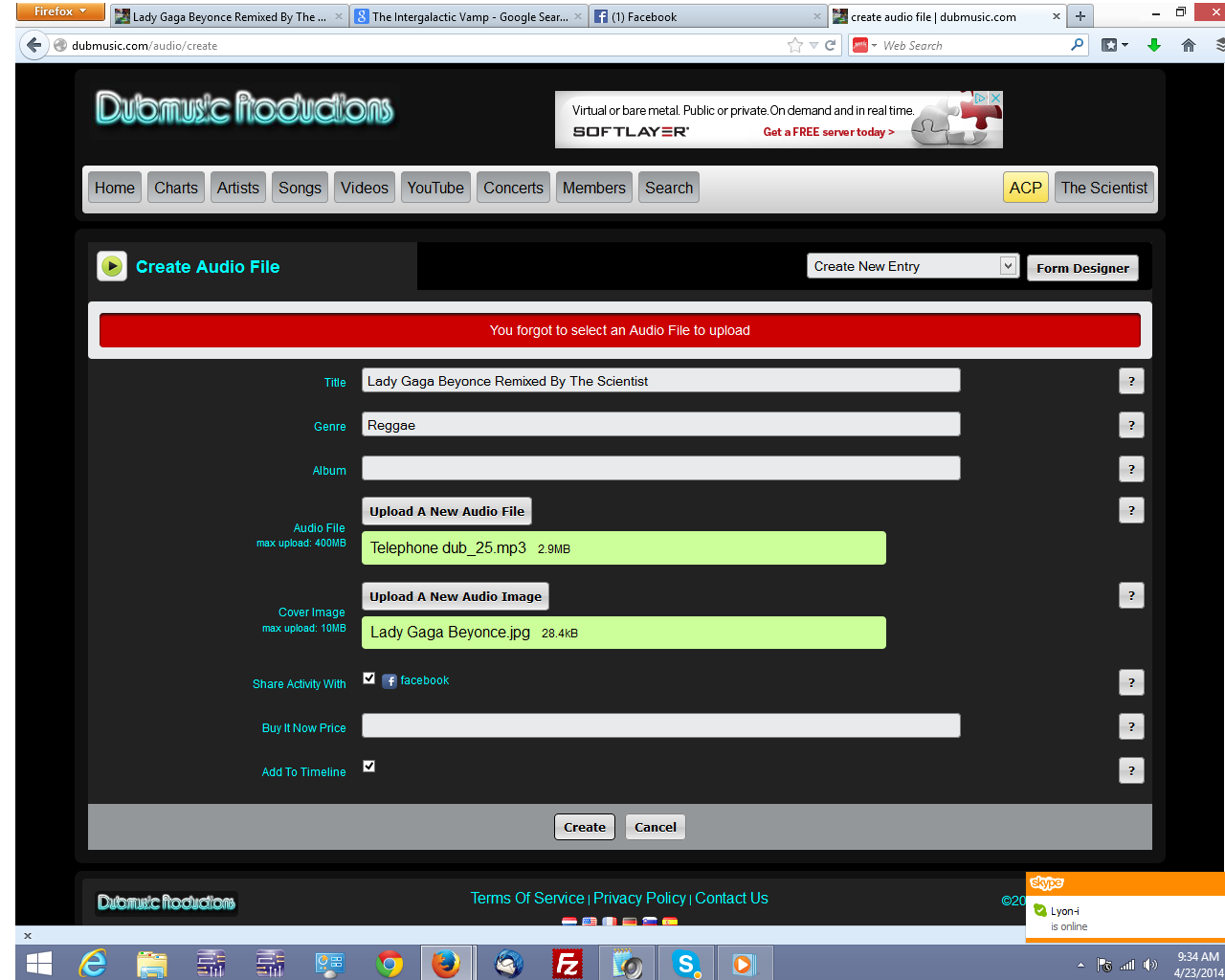The image size is (1225, 980).
Task: Expand the address bar history dropdown arrow
Action: pos(813,45)
